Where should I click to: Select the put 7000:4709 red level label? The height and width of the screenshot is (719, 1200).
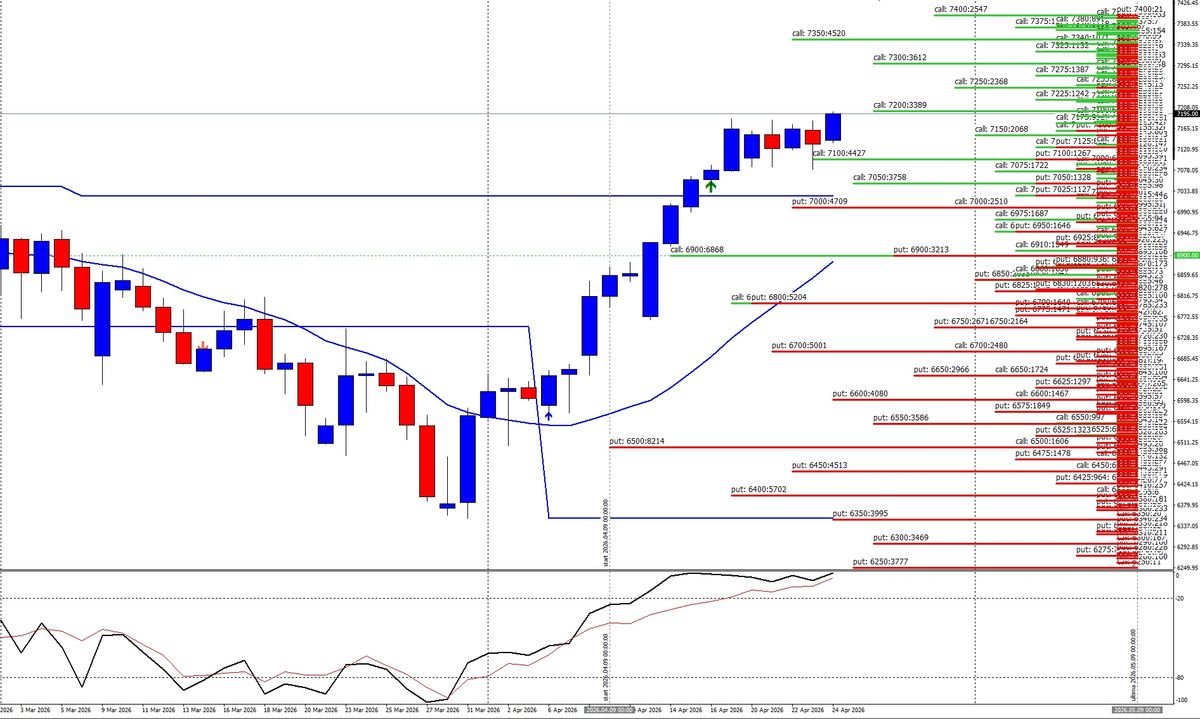(819, 202)
